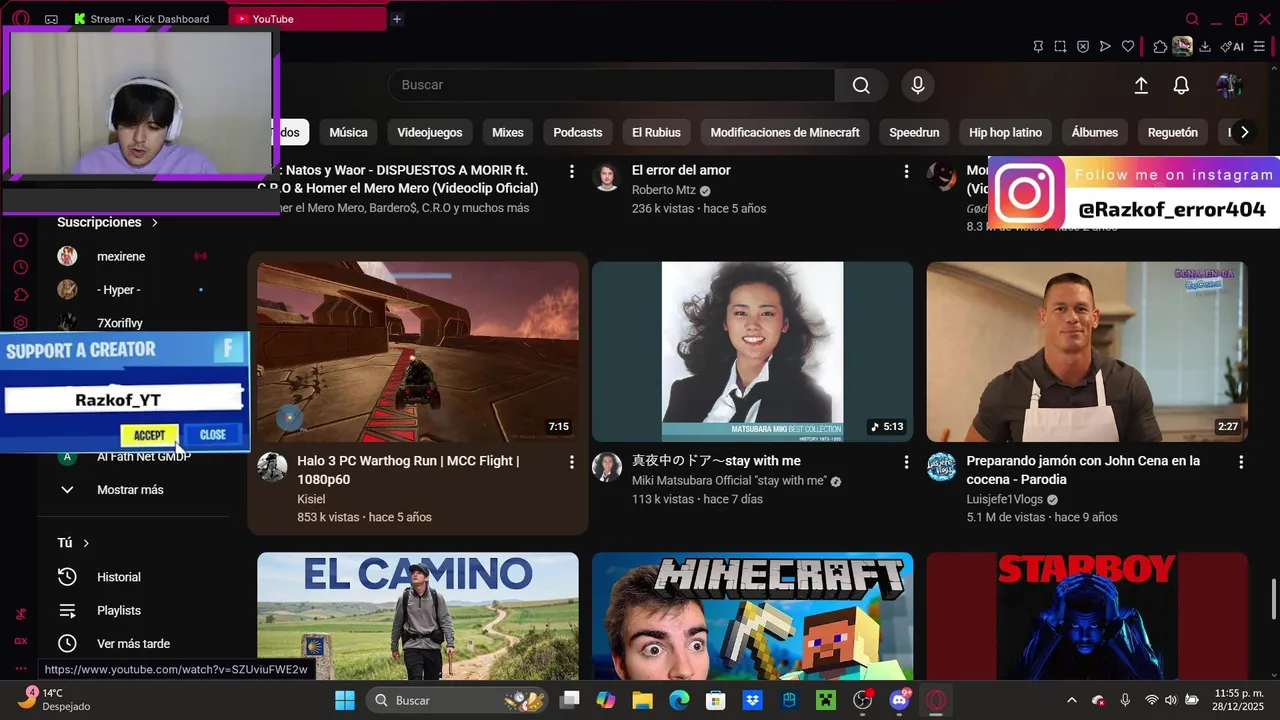Open Microsoft Edge from the taskbar
1280x720 pixels.
[x=679, y=700]
